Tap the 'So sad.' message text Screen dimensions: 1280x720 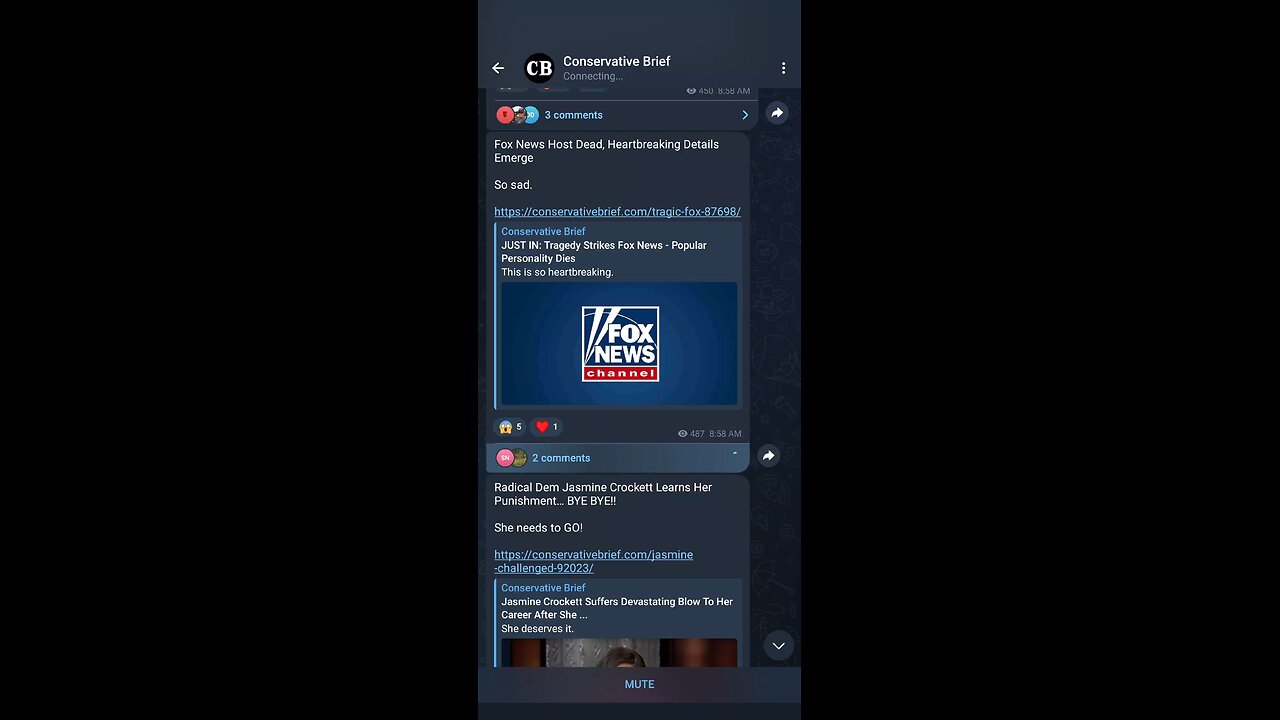click(x=513, y=185)
